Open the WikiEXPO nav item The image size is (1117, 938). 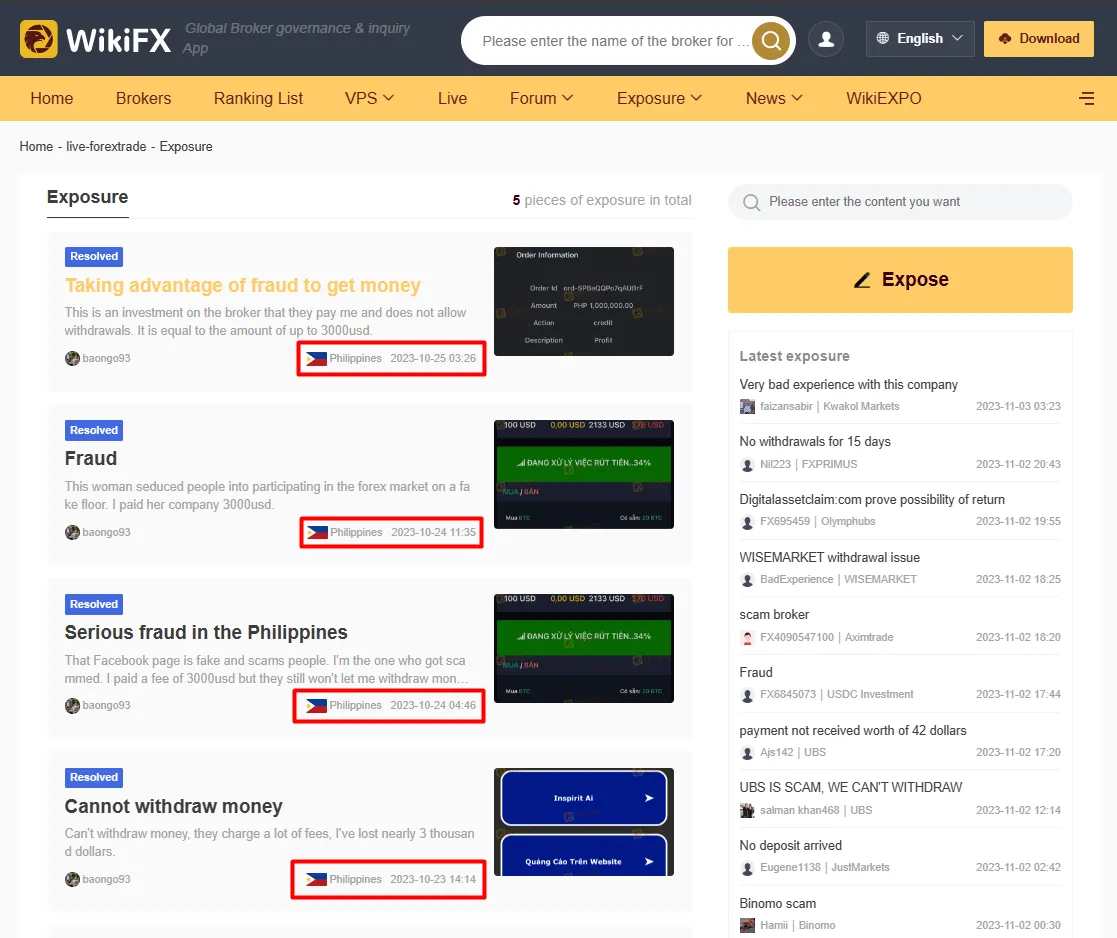point(883,98)
